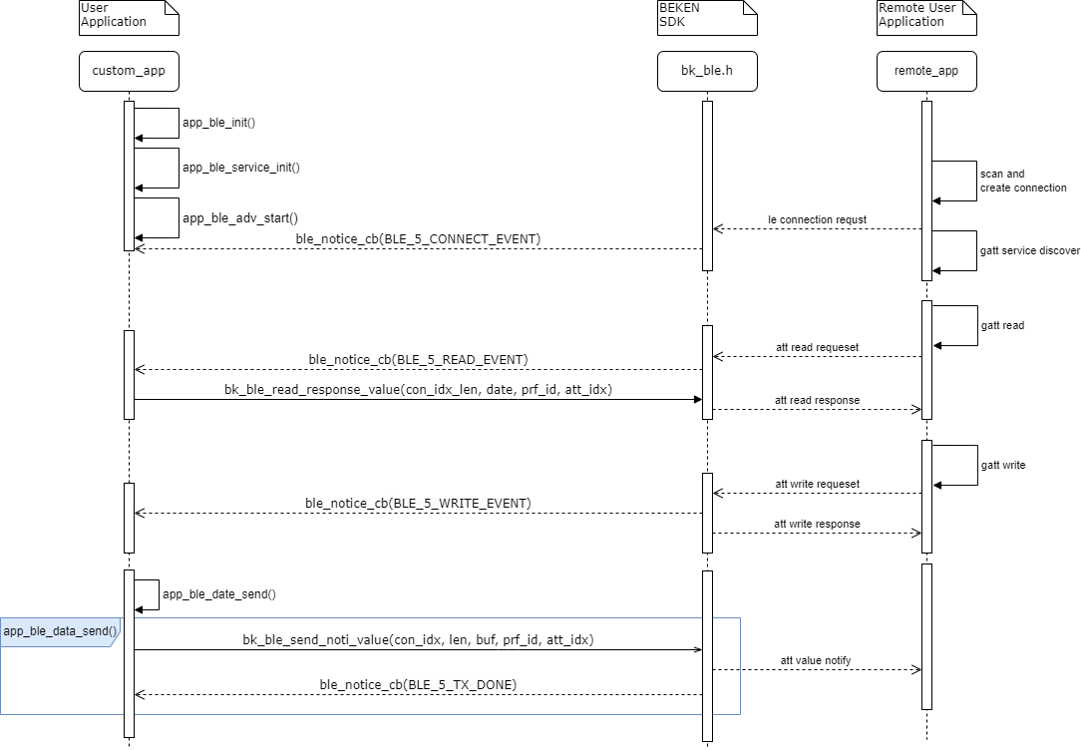This screenshot has height=750, width=1081.
Task: Click the app_ble_init() self-call label
Action: pos(219,123)
